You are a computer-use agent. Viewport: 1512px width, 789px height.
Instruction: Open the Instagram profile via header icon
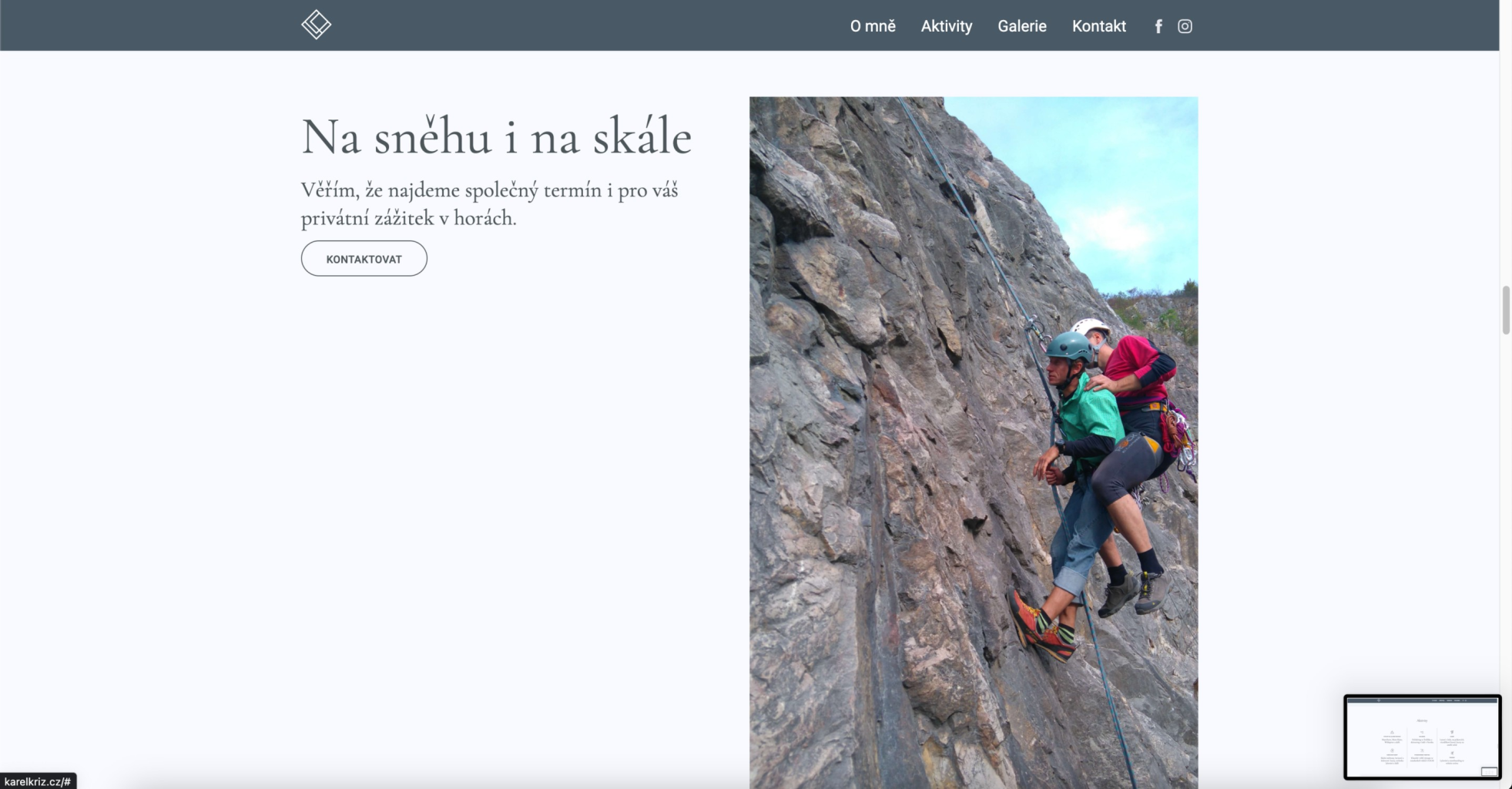(x=1185, y=26)
